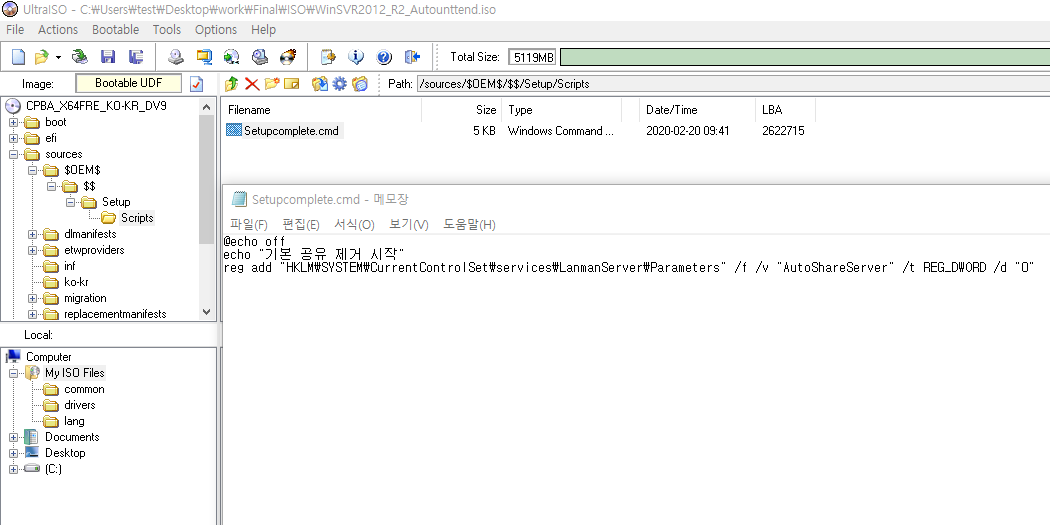Open Notepad's 파일(F) menu
Screen dimensions: 1050x525
[x=248, y=224]
